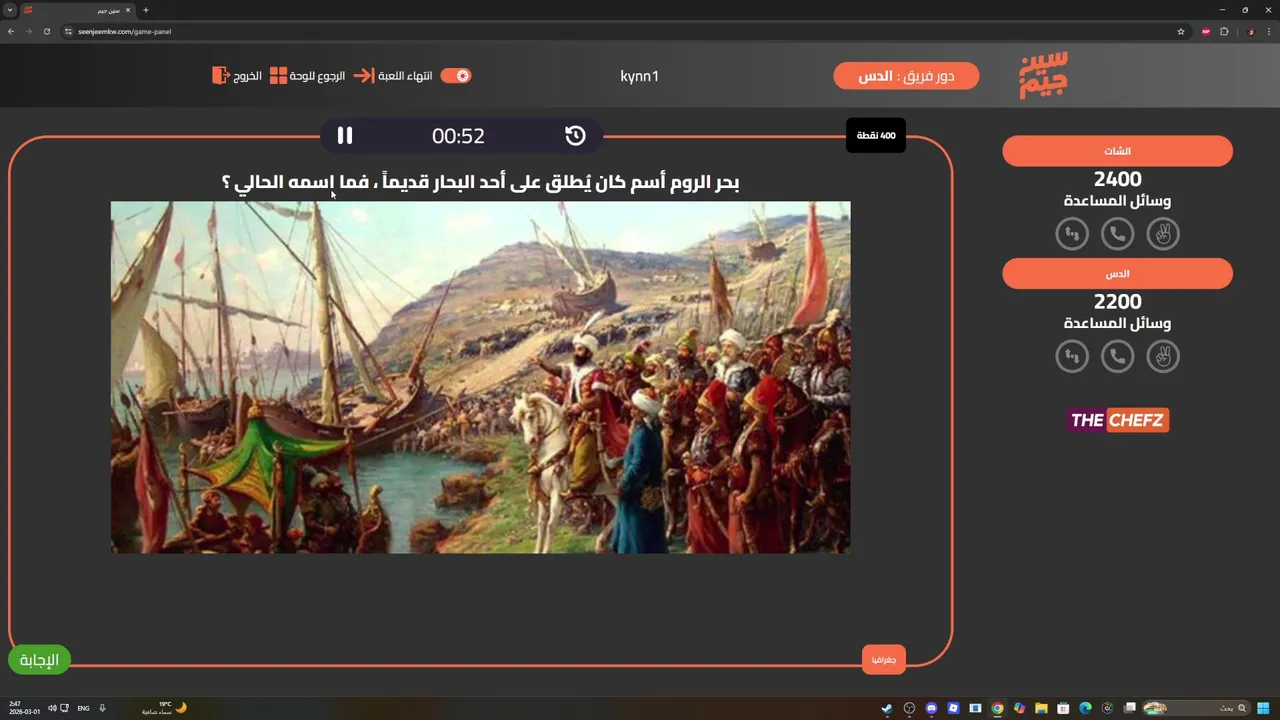The width and height of the screenshot is (1280, 720).
Task: Open Google Chrome from the taskbar
Action: pos(997,708)
